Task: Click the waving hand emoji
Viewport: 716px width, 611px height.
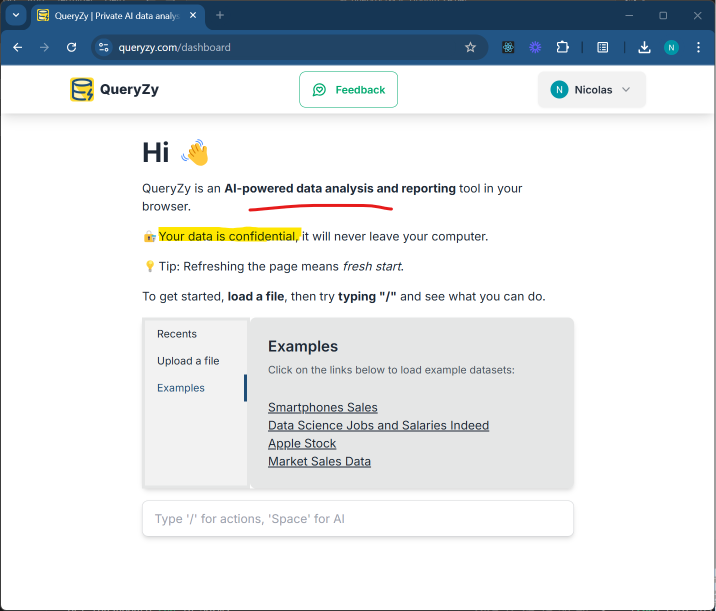Action: [x=195, y=153]
